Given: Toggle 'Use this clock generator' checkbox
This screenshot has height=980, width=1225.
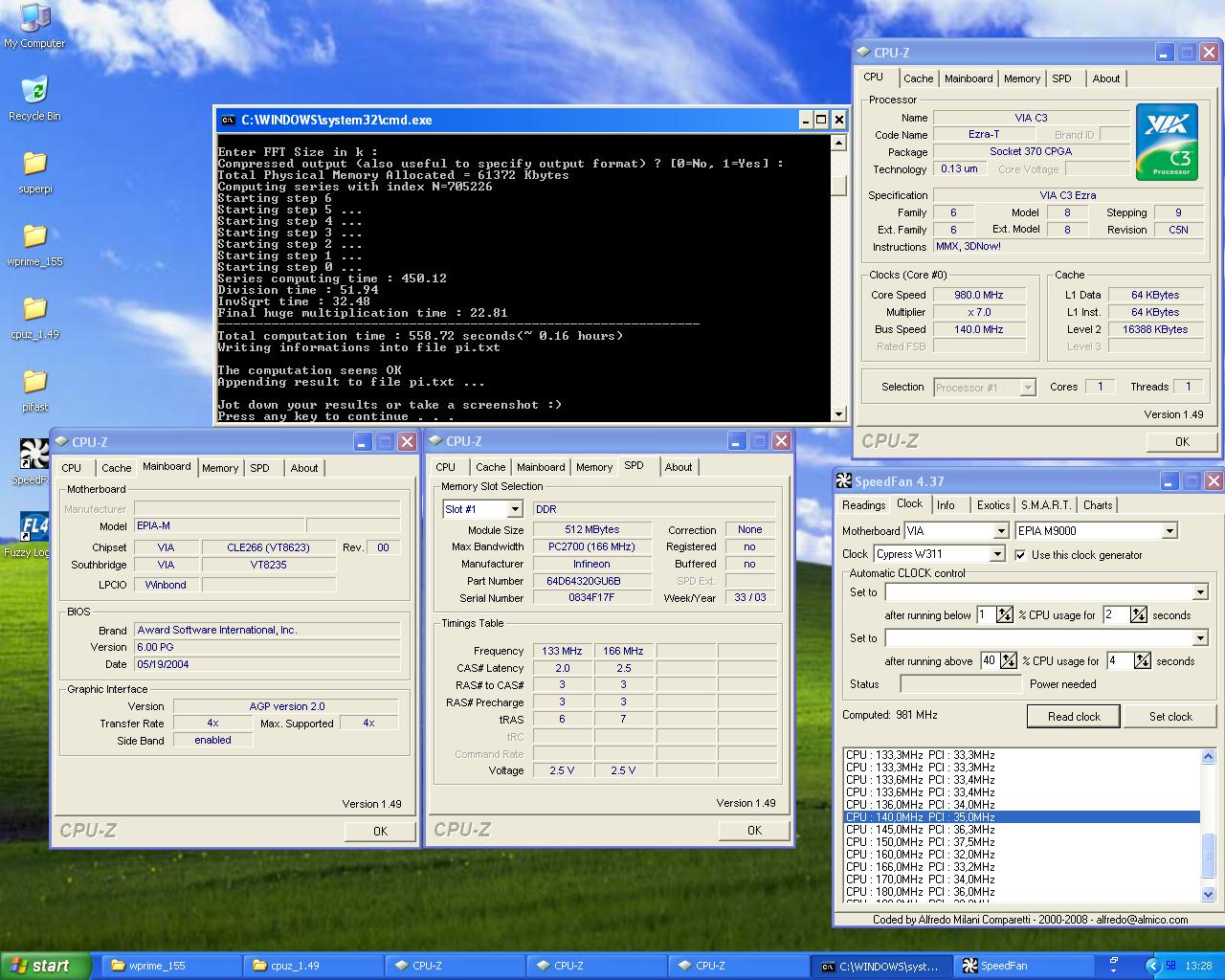Looking at the screenshot, I should tap(1020, 554).
